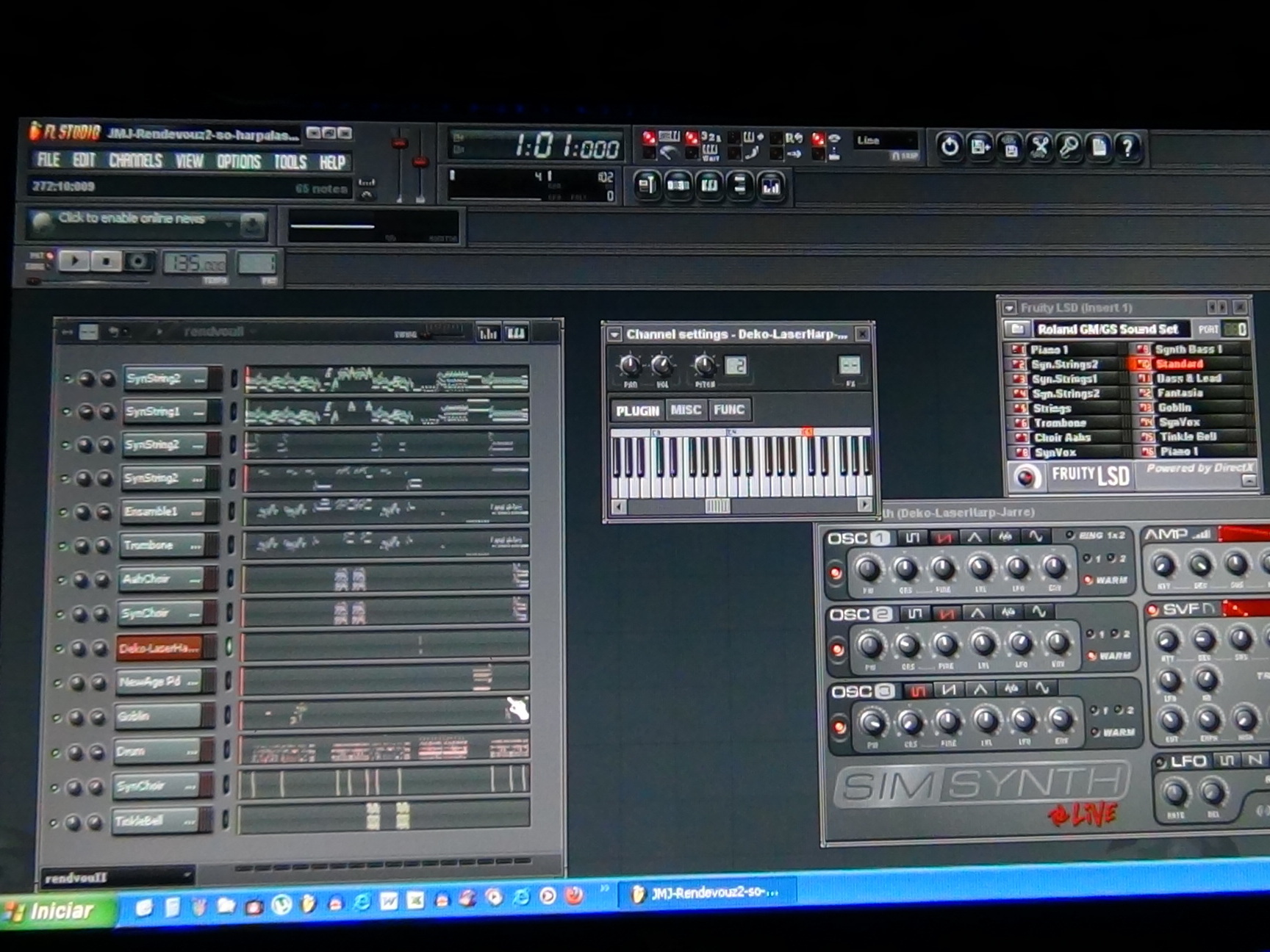1270x952 pixels.
Task: Open the Channel settings window menu arrow
Action: (614, 335)
